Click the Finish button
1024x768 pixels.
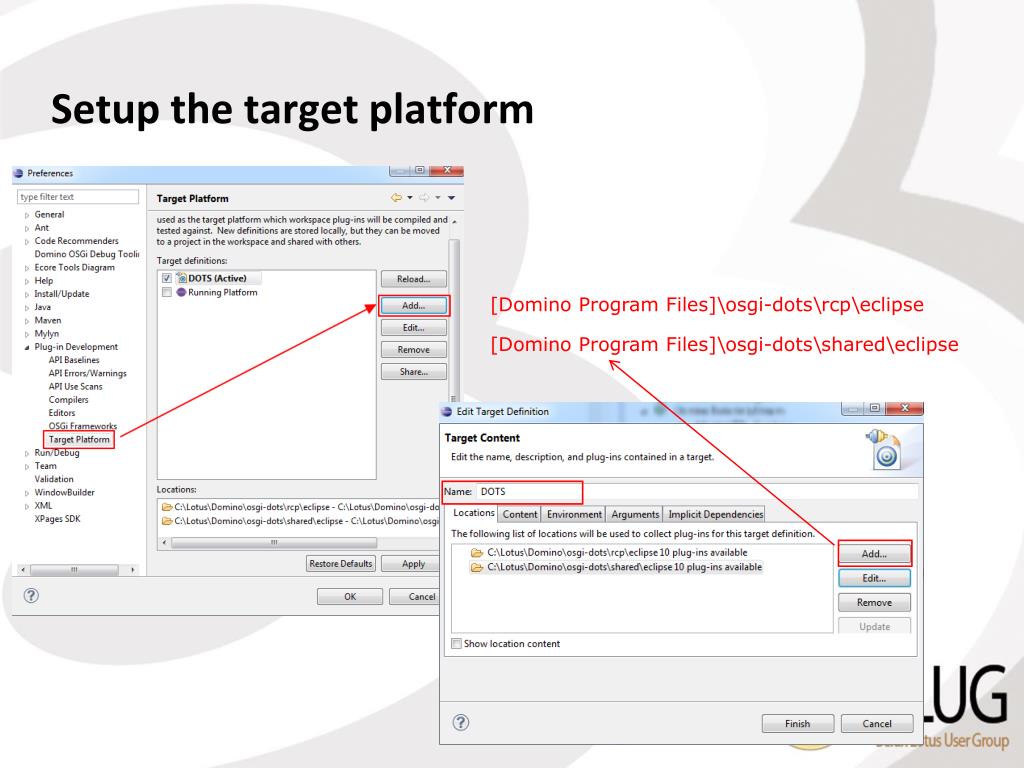click(x=797, y=724)
